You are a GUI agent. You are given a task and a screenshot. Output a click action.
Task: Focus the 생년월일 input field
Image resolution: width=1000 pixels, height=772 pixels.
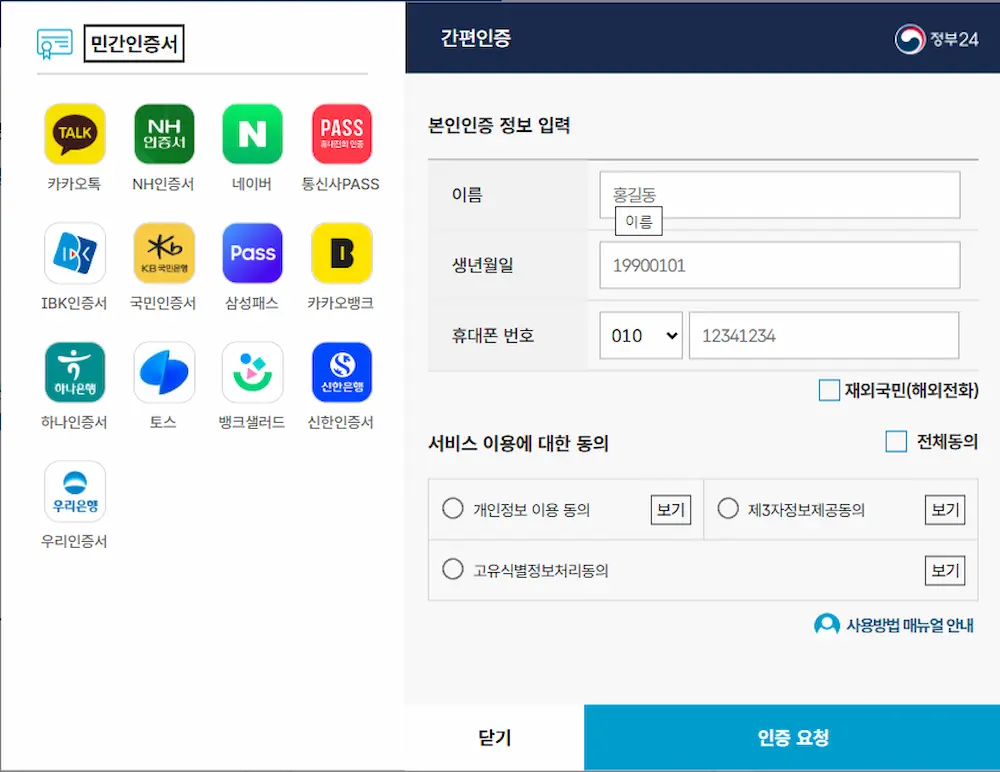779,265
